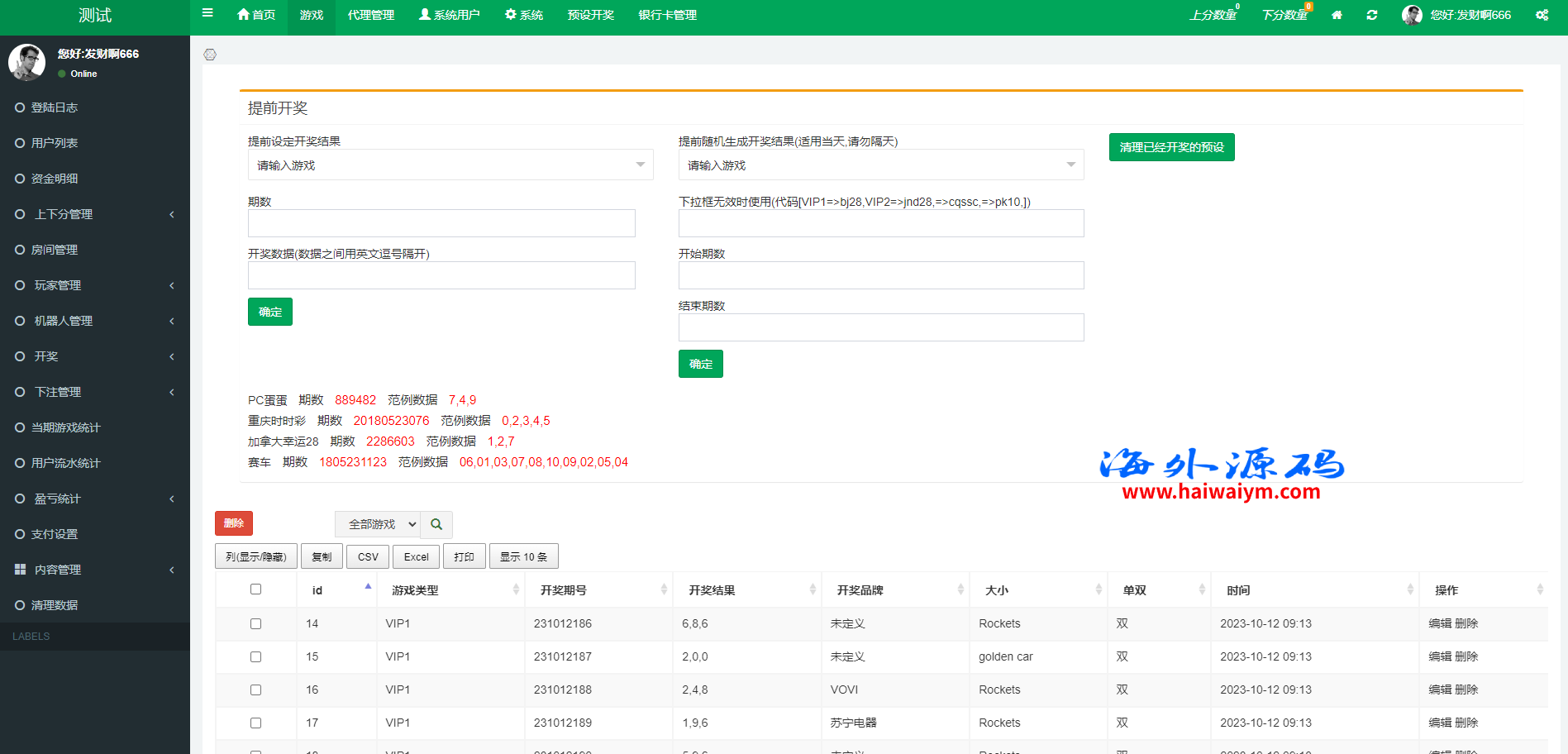Viewport: 1568px width, 754px height.
Task: Open 提前设定开奖结果 game dropdown
Action: coord(450,165)
